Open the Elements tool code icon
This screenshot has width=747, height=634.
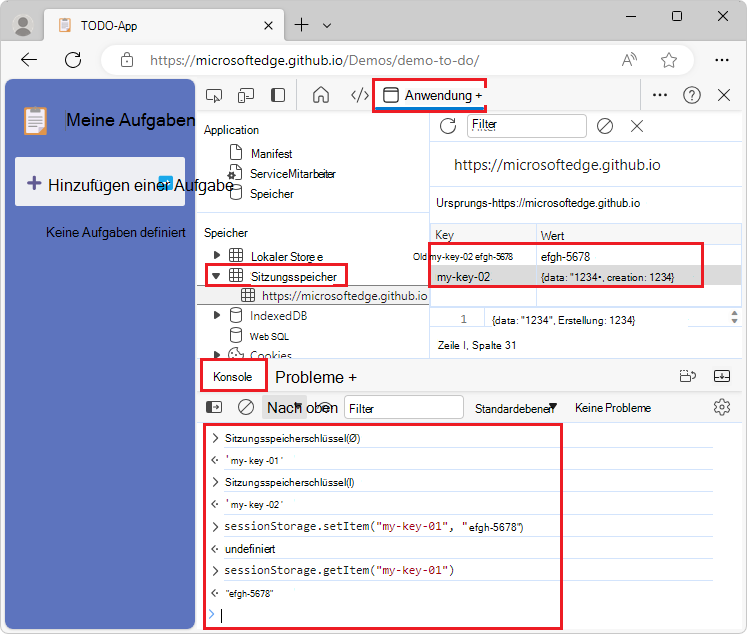[x=359, y=95]
